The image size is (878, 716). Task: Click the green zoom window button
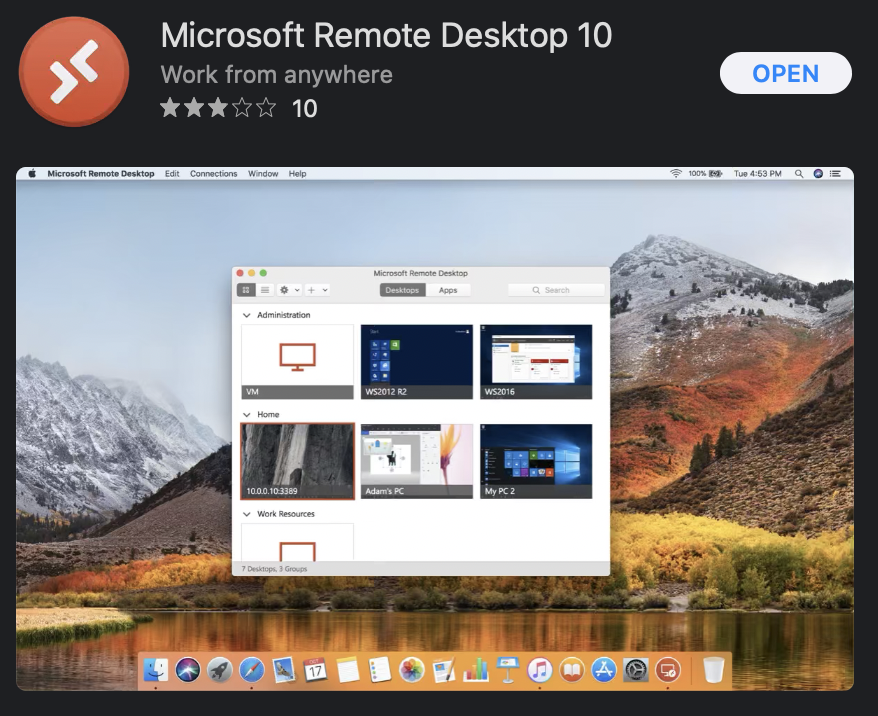(x=263, y=273)
